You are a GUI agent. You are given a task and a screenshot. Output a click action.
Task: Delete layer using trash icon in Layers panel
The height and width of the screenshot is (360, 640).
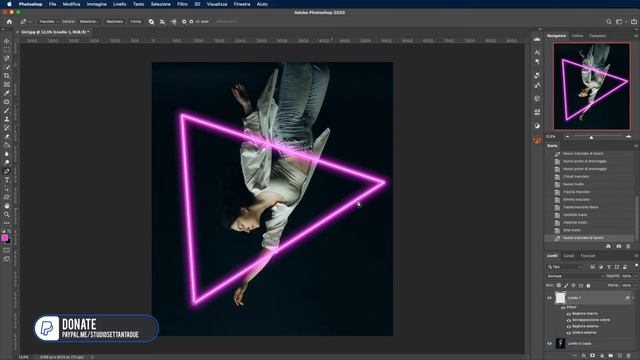[629, 356]
